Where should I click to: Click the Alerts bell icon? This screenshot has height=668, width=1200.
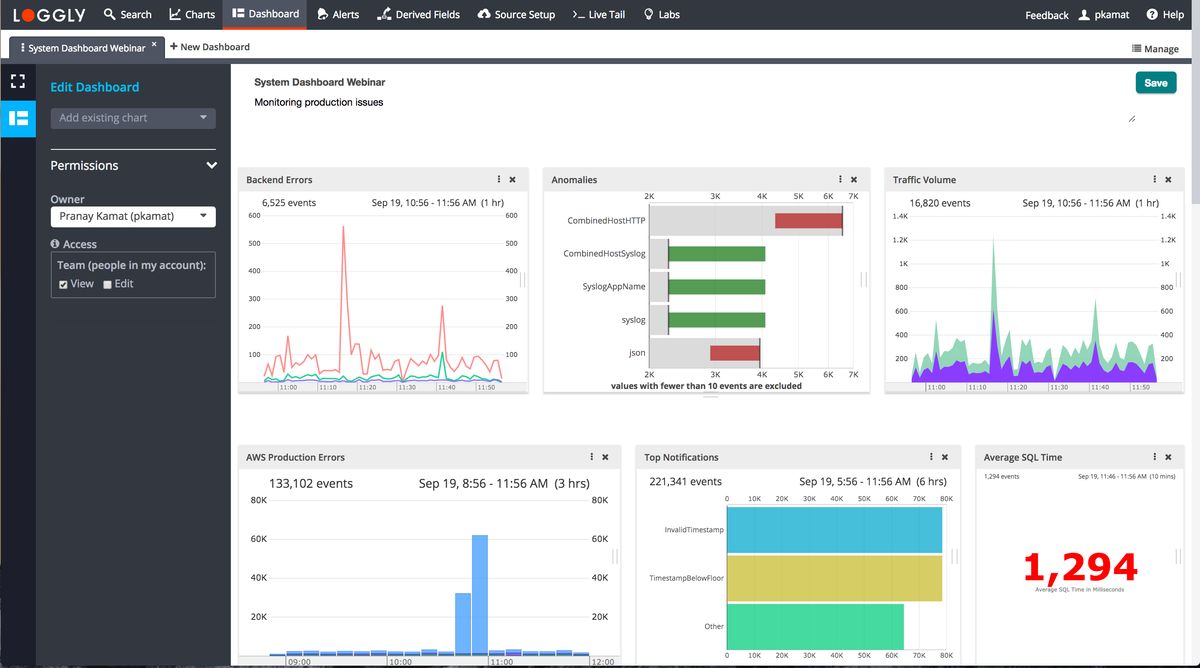320,14
